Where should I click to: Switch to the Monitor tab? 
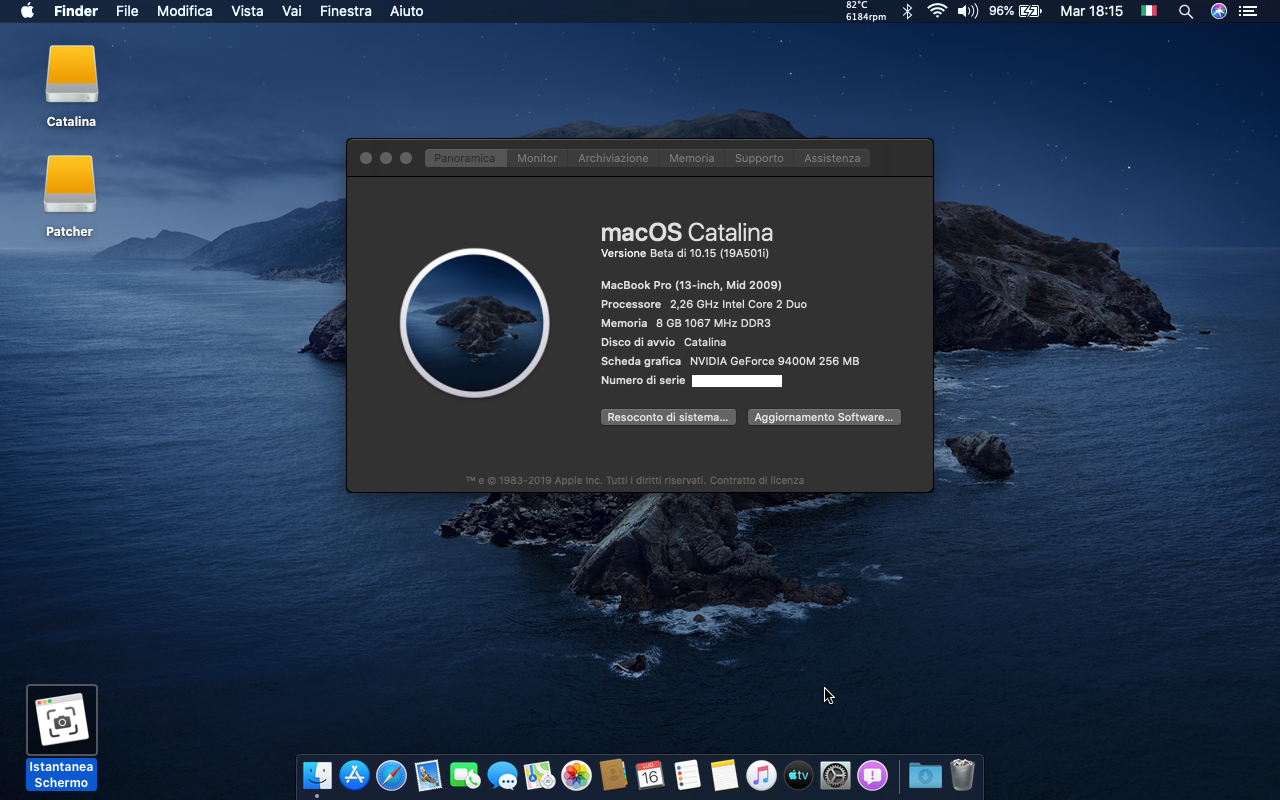537,158
